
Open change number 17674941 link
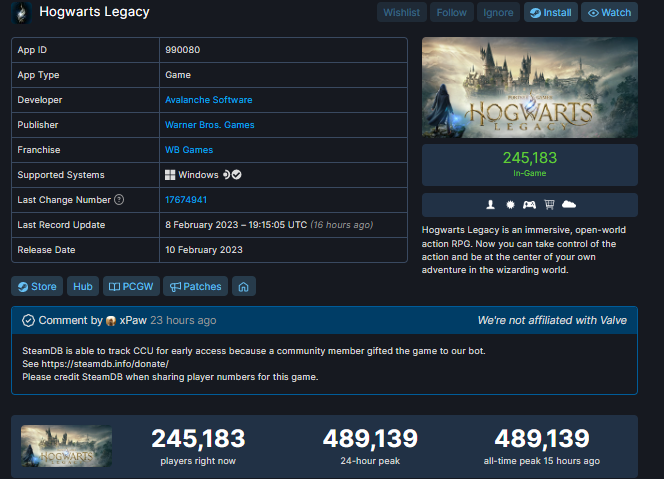click(186, 200)
